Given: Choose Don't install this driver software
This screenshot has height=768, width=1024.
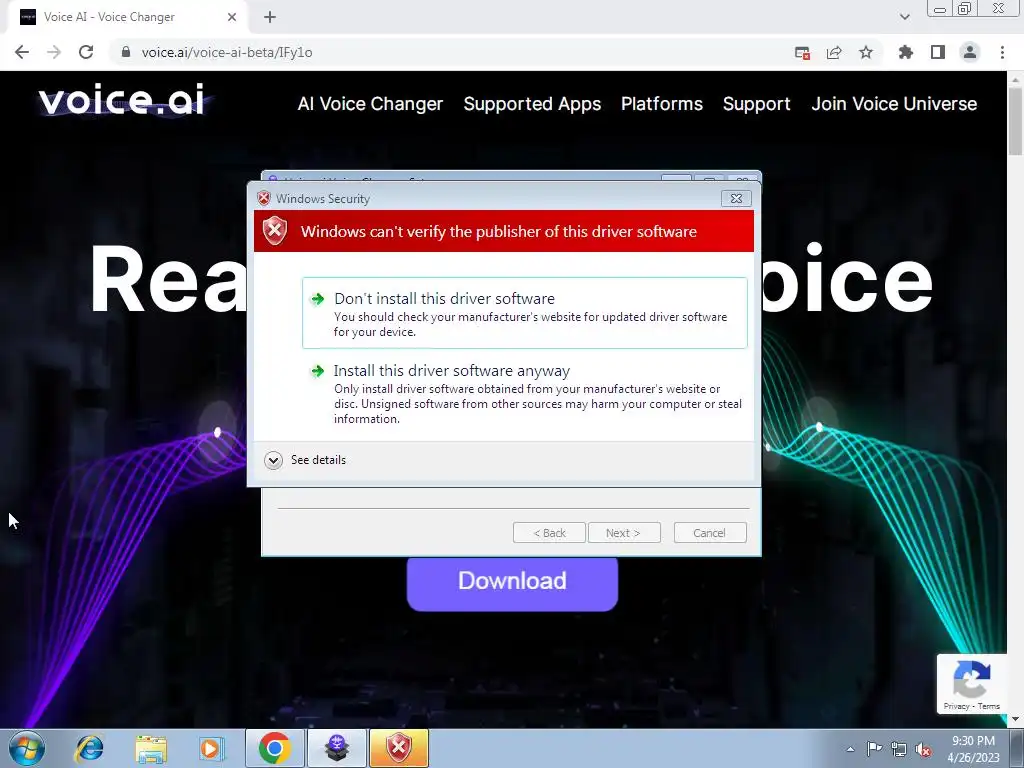Looking at the screenshot, I should point(524,313).
